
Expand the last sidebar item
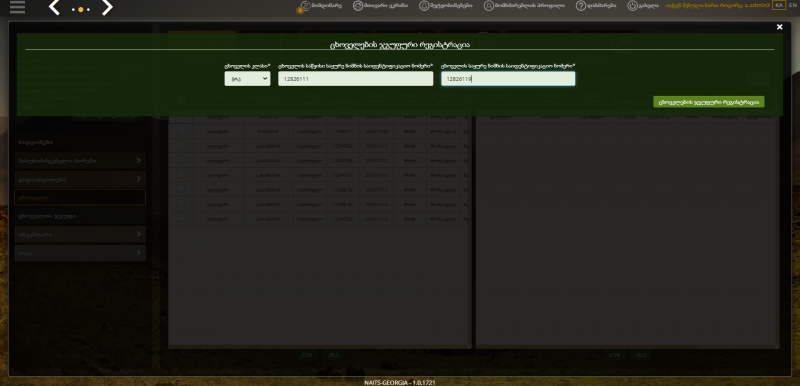80,253
